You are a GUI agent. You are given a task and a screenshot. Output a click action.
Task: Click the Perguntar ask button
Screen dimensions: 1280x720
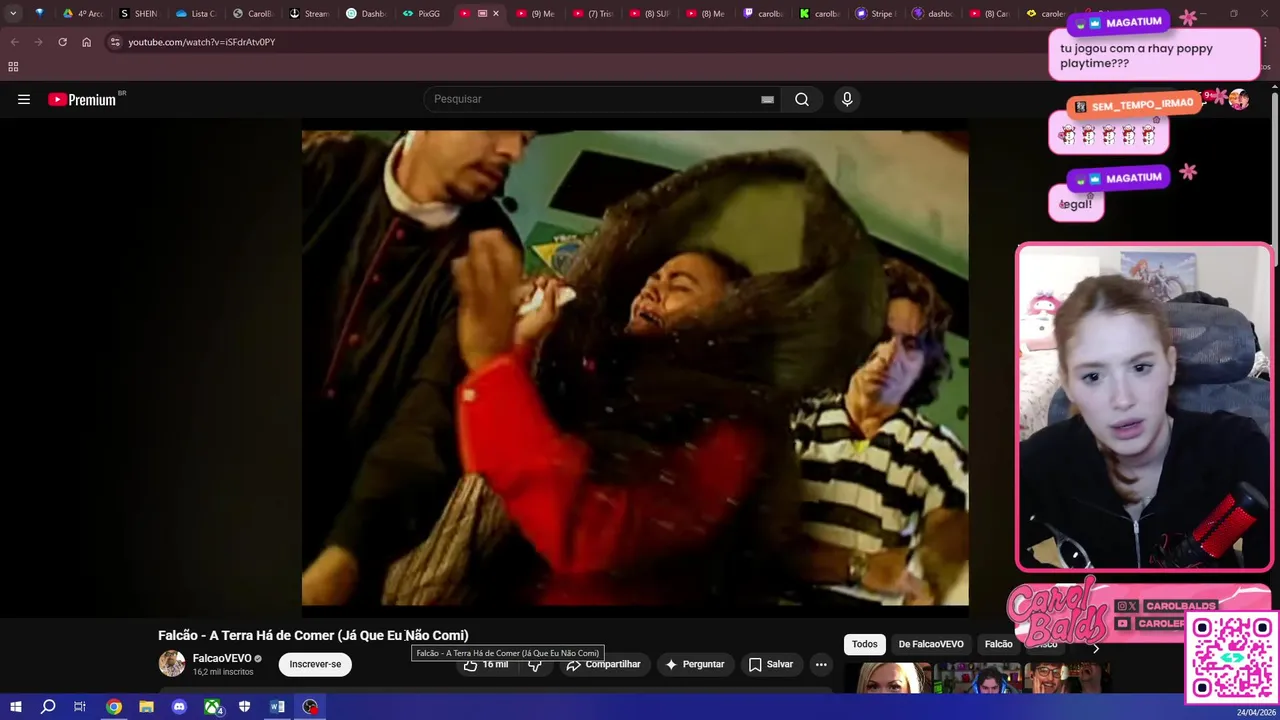[695, 664]
